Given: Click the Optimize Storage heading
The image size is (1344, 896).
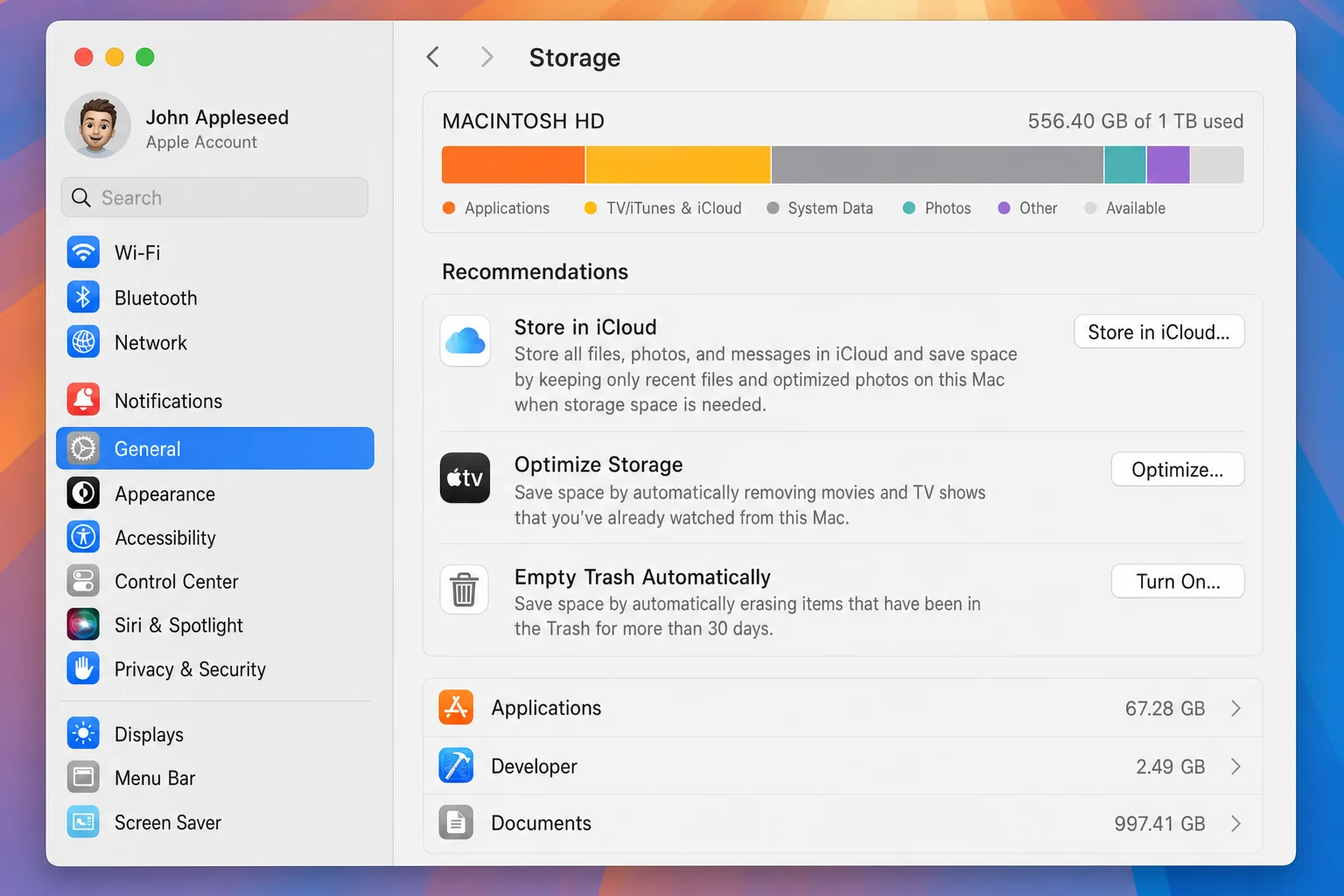Looking at the screenshot, I should click(598, 465).
